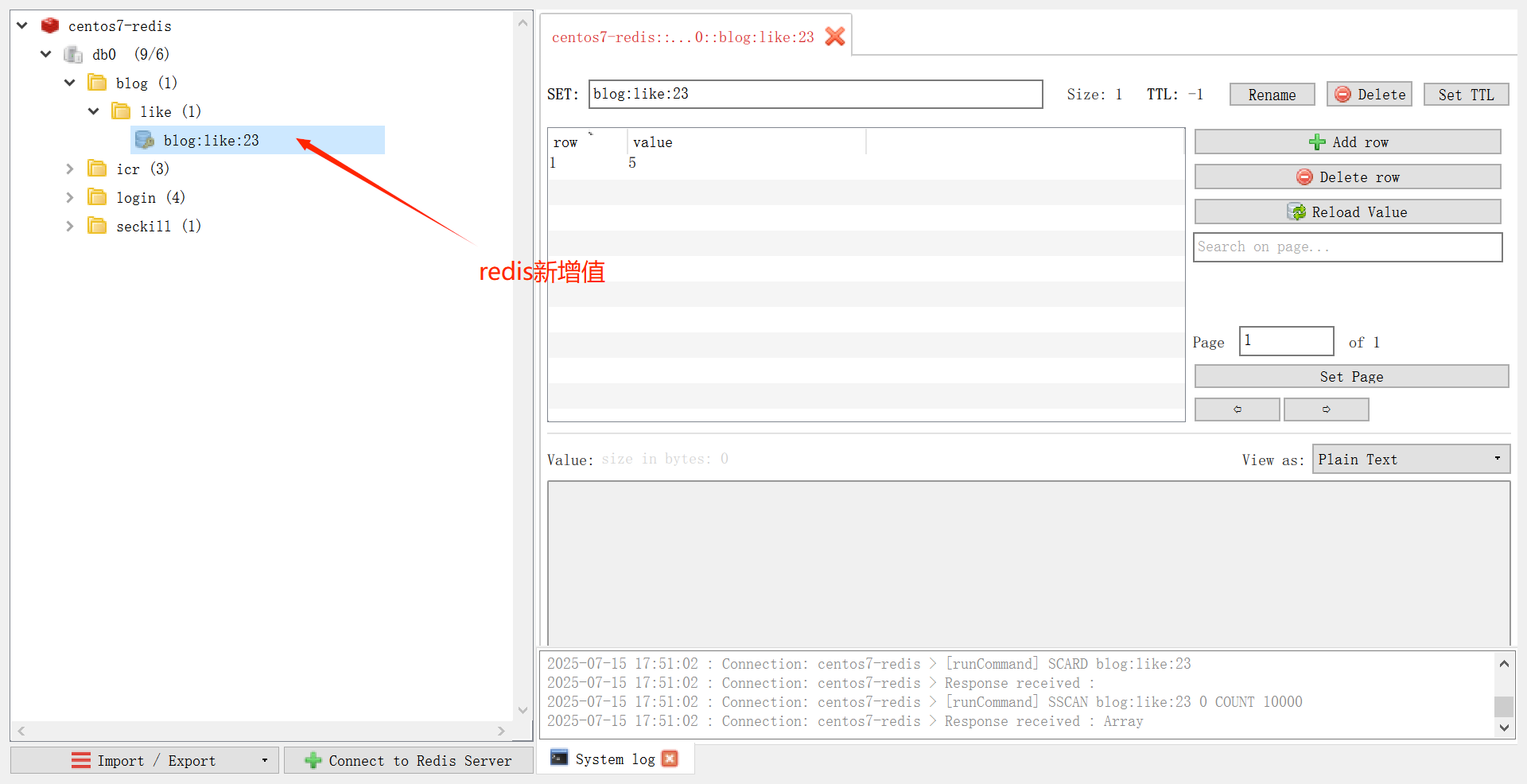Image resolution: width=1527 pixels, height=784 pixels.
Task: Click the login folder icon
Action: (x=97, y=197)
